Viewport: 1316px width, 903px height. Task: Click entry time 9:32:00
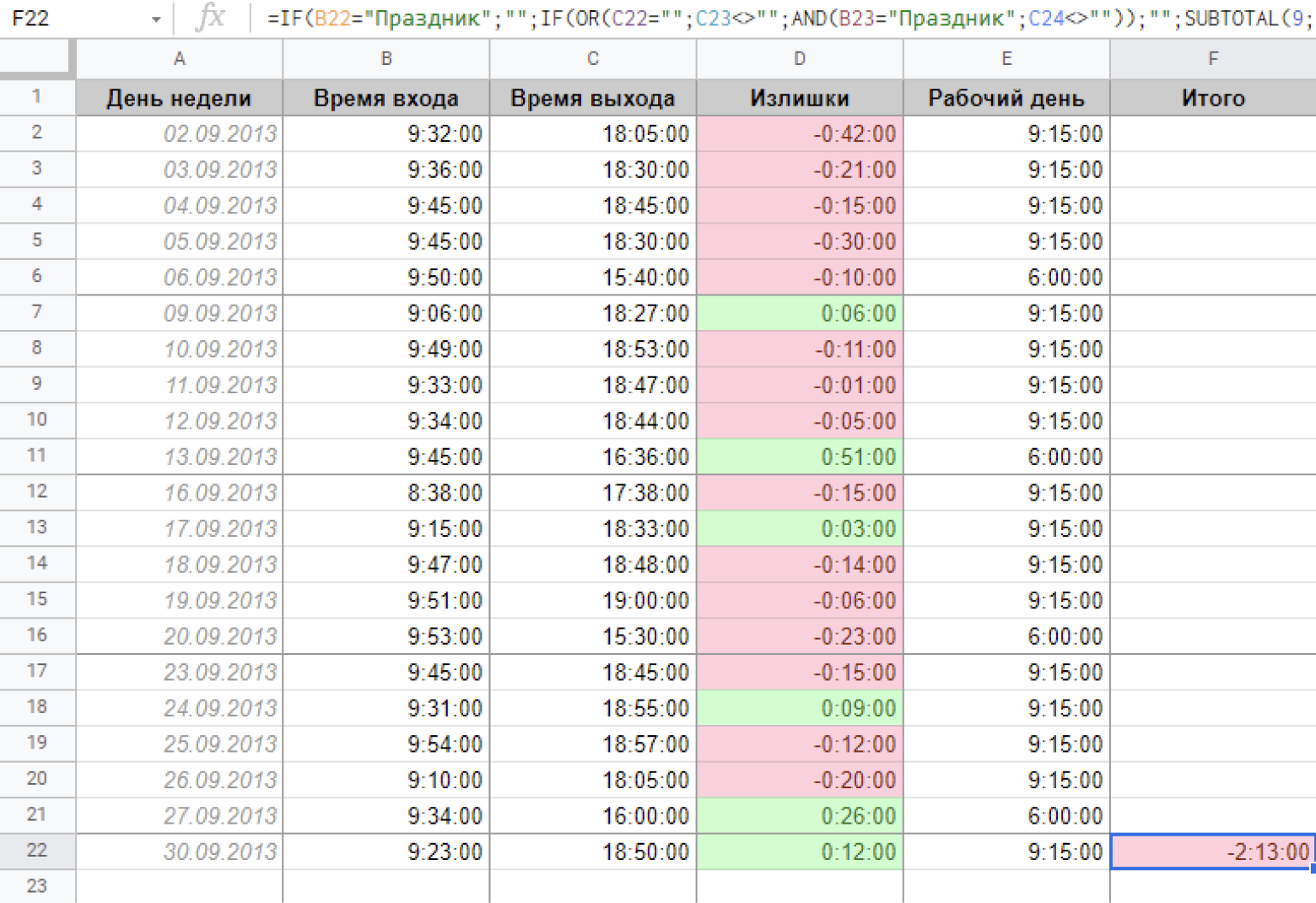tap(386, 133)
